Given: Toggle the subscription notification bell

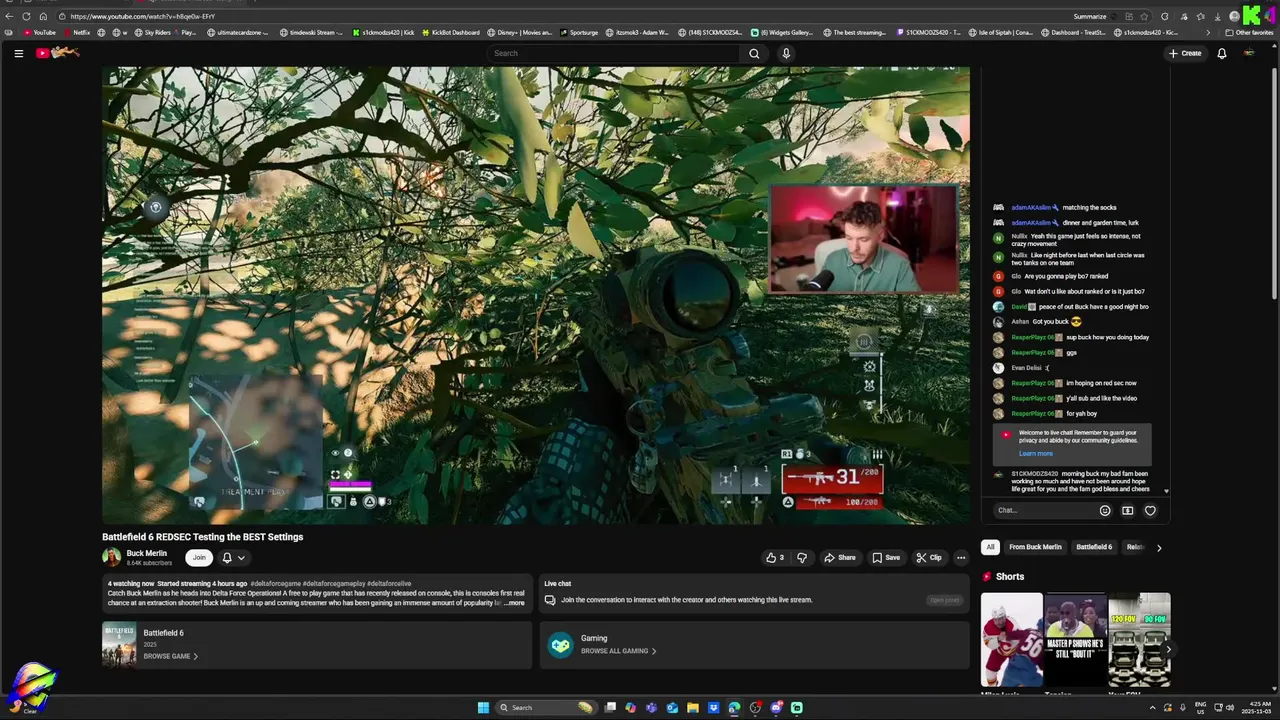Looking at the screenshot, I should pyautogui.click(x=227, y=557).
